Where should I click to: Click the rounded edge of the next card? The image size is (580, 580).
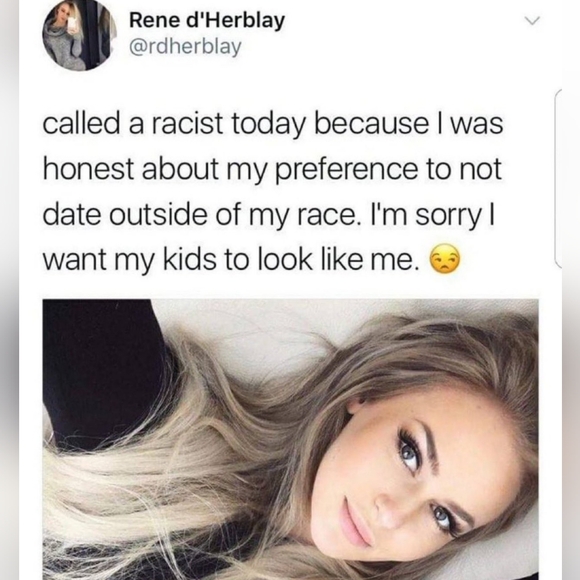[558, 178]
